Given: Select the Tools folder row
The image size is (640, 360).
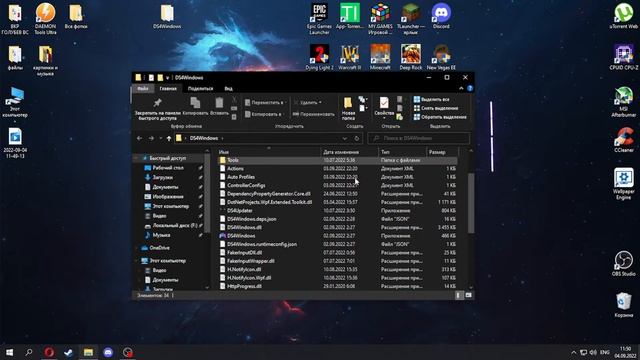Looking at the screenshot, I should coord(337,160).
